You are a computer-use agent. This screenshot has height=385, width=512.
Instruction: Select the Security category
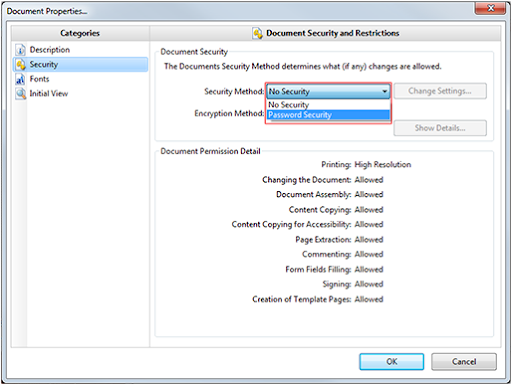[80, 64]
